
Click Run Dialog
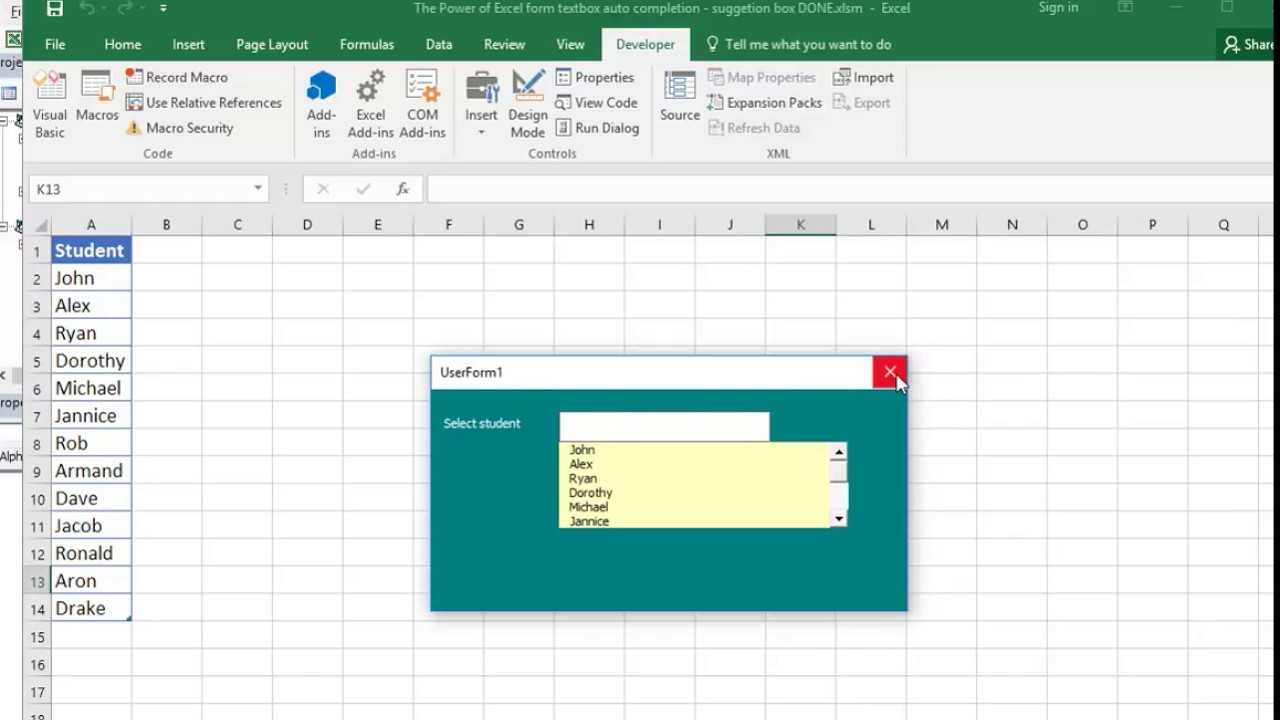coord(597,128)
